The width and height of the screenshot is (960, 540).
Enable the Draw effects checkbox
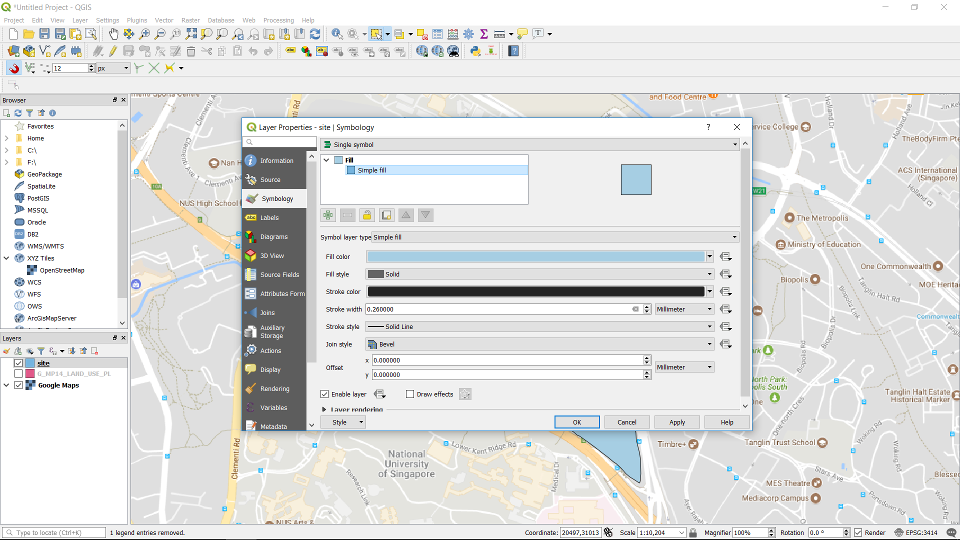click(410, 394)
